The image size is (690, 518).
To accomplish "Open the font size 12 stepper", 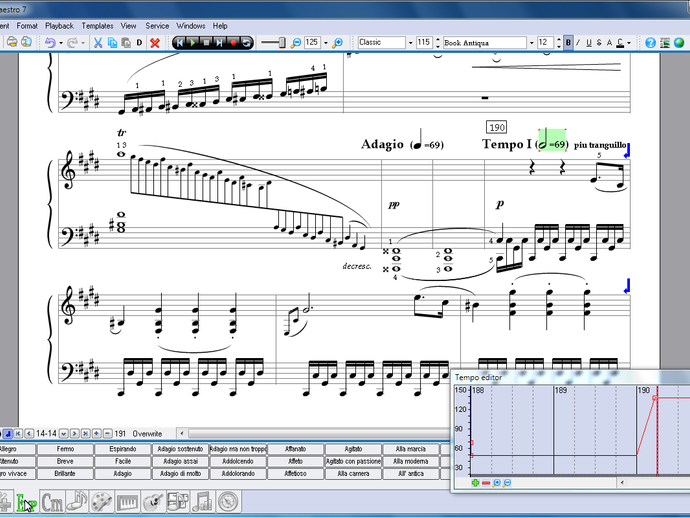I will click(x=559, y=43).
